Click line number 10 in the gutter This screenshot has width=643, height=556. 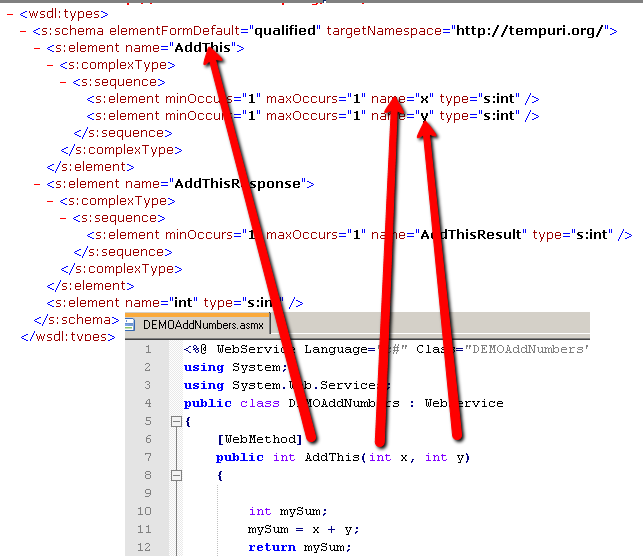coord(145,511)
